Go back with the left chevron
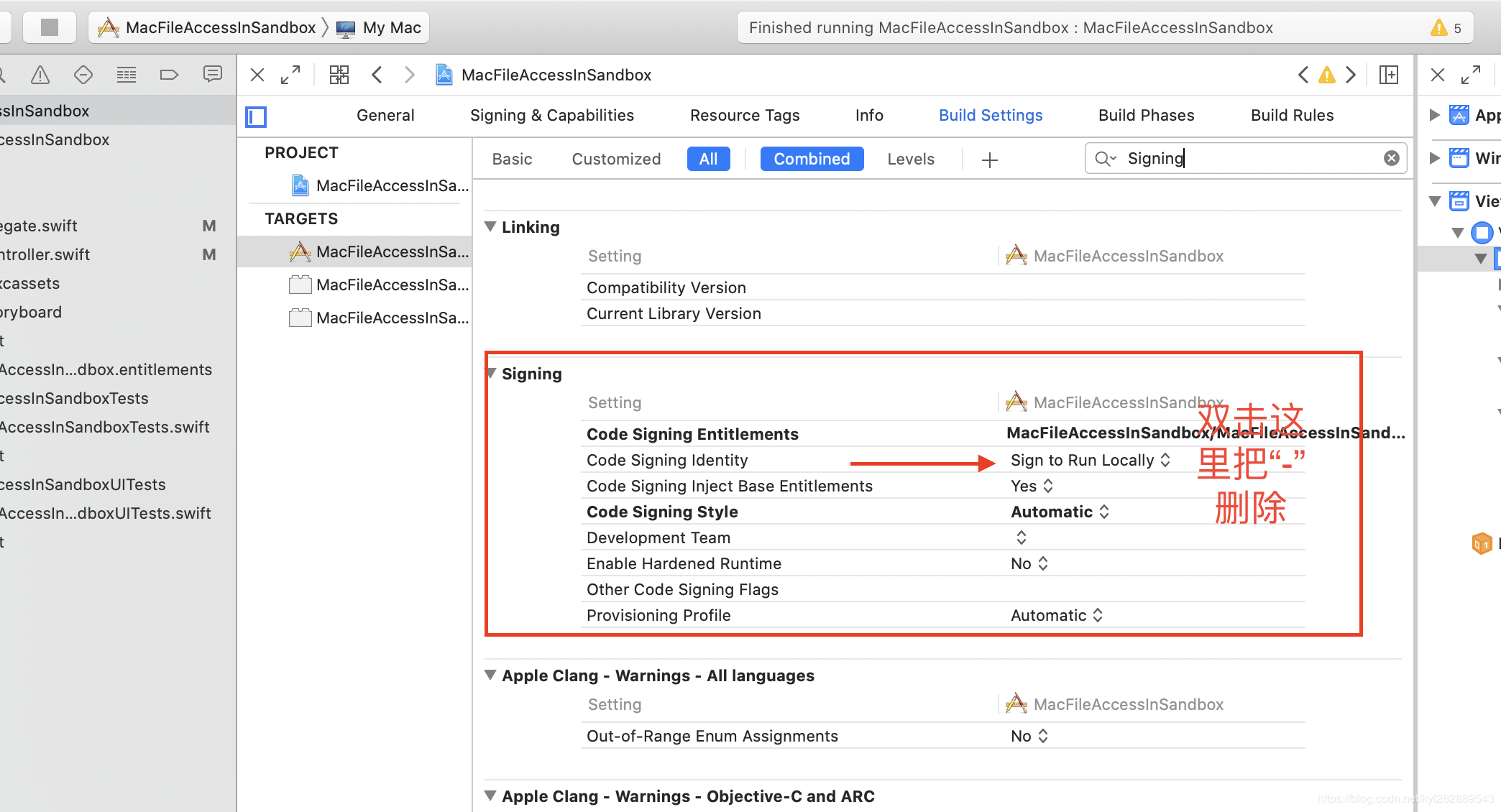 point(377,75)
